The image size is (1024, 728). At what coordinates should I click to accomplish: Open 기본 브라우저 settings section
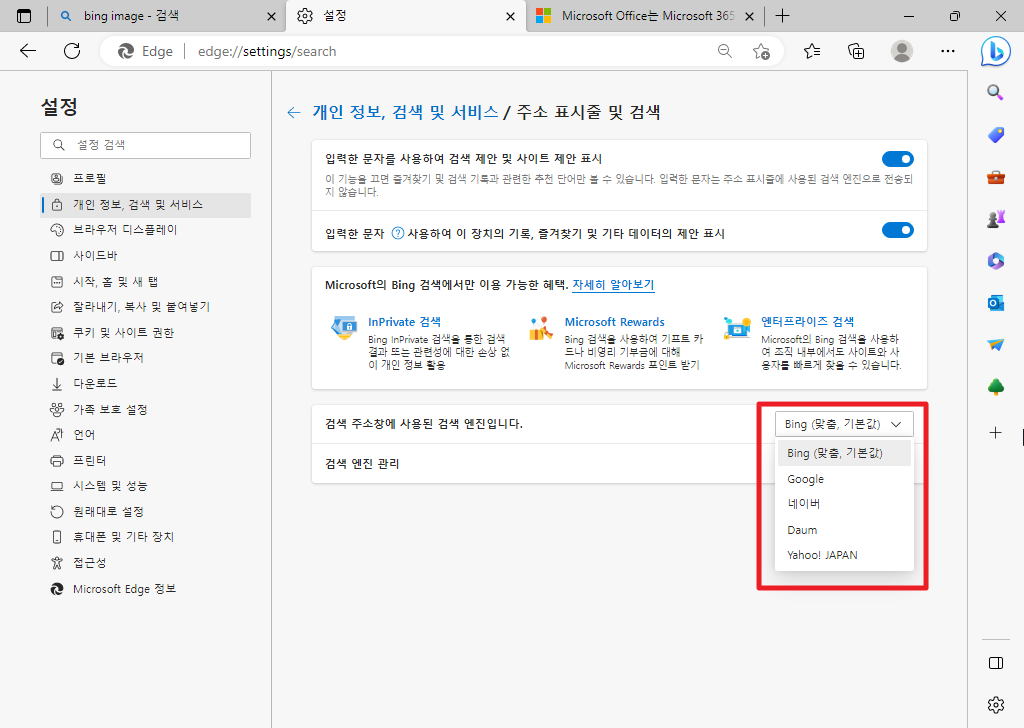click(x=146, y=358)
